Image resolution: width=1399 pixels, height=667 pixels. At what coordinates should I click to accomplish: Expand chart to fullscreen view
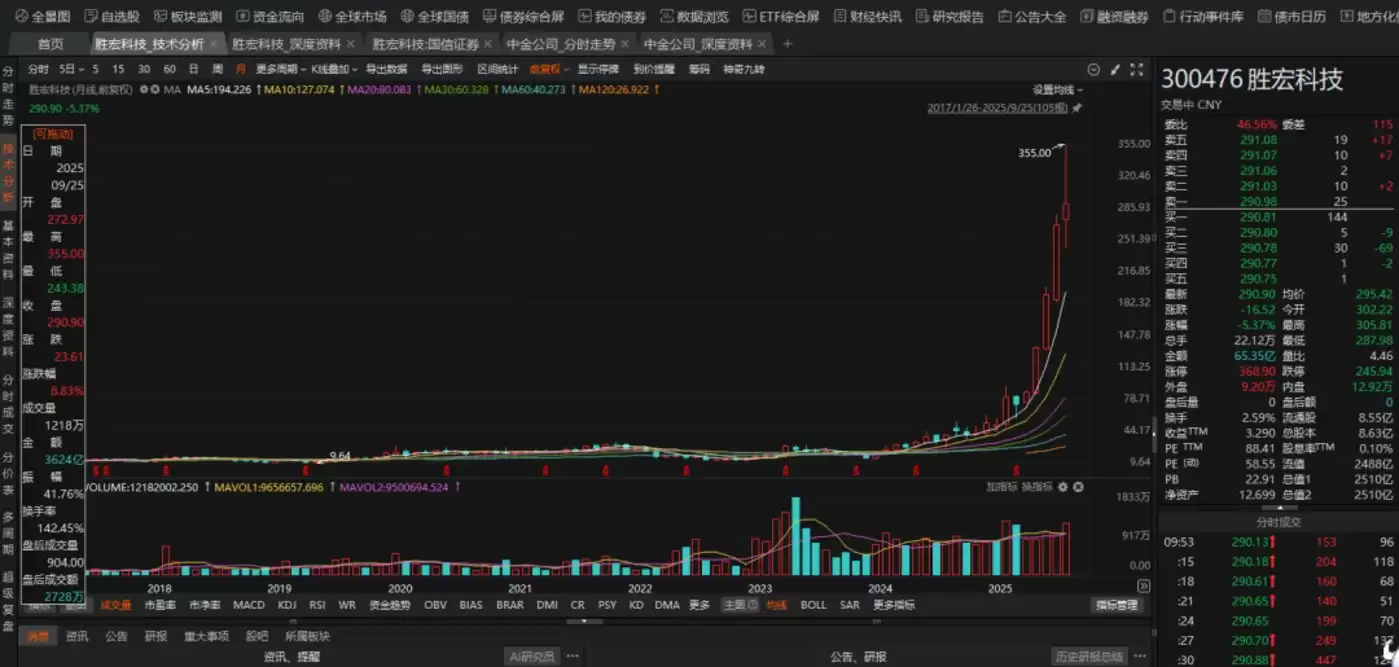tap(1134, 68)
